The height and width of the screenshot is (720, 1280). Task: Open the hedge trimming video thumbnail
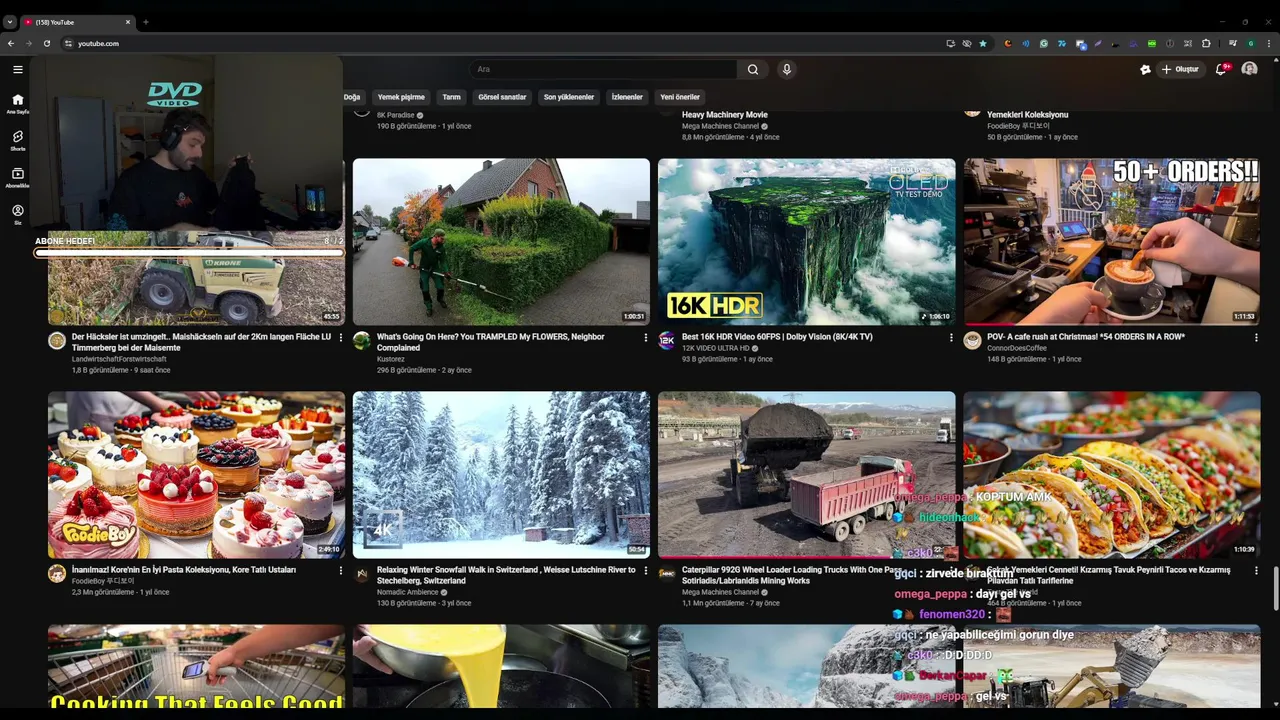(x=501, y=241)
